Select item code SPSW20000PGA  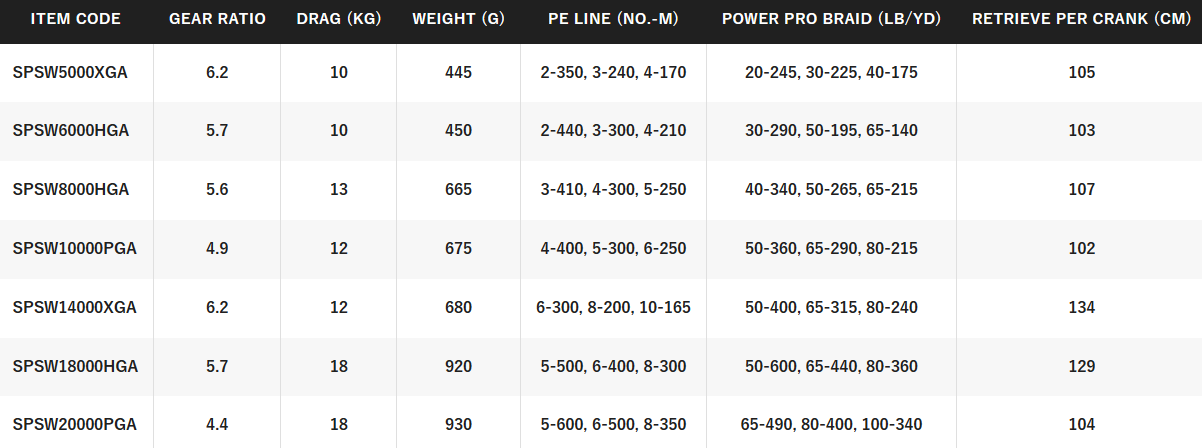(75, 425)
